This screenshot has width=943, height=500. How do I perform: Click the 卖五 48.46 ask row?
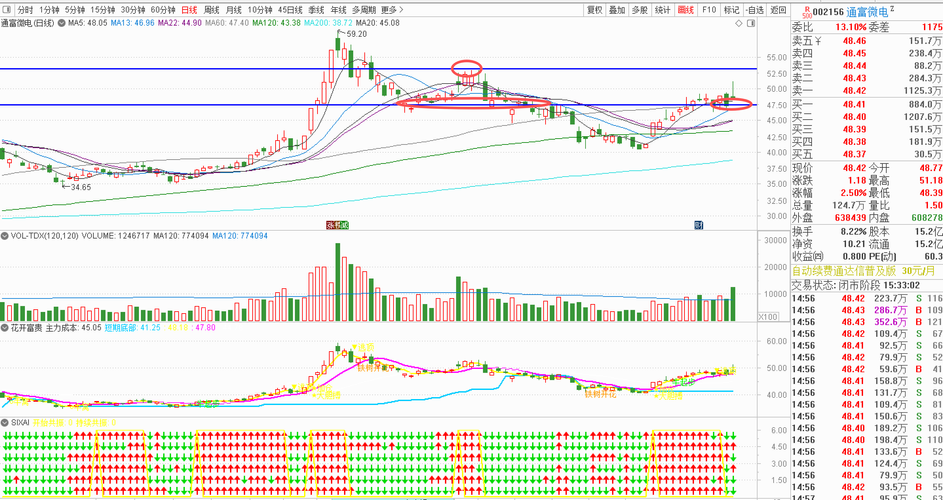(867, 40)
